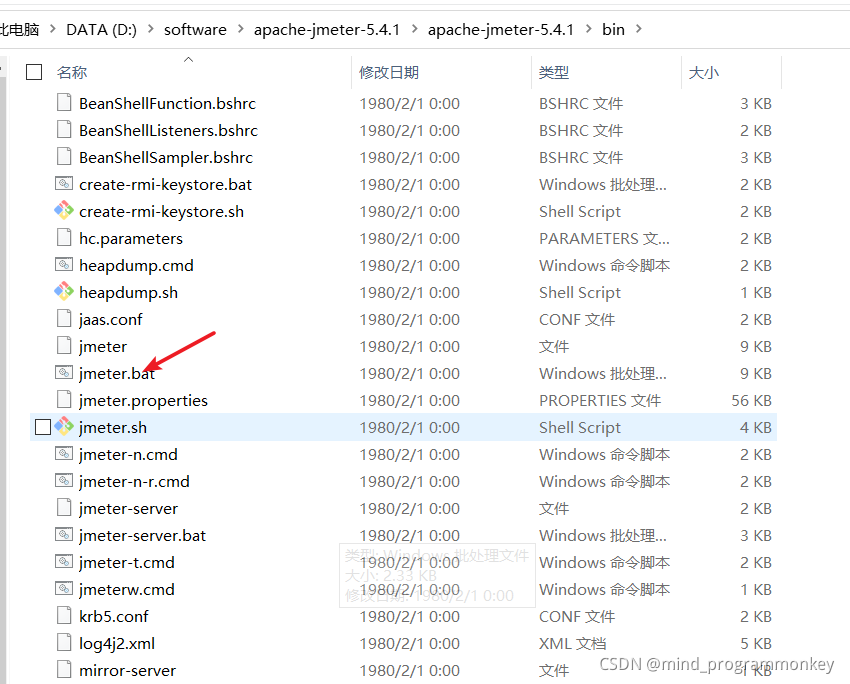Click the PROPERTIES 文件 type cell
This screenshot has height=684, width=850.
(600, 401)
